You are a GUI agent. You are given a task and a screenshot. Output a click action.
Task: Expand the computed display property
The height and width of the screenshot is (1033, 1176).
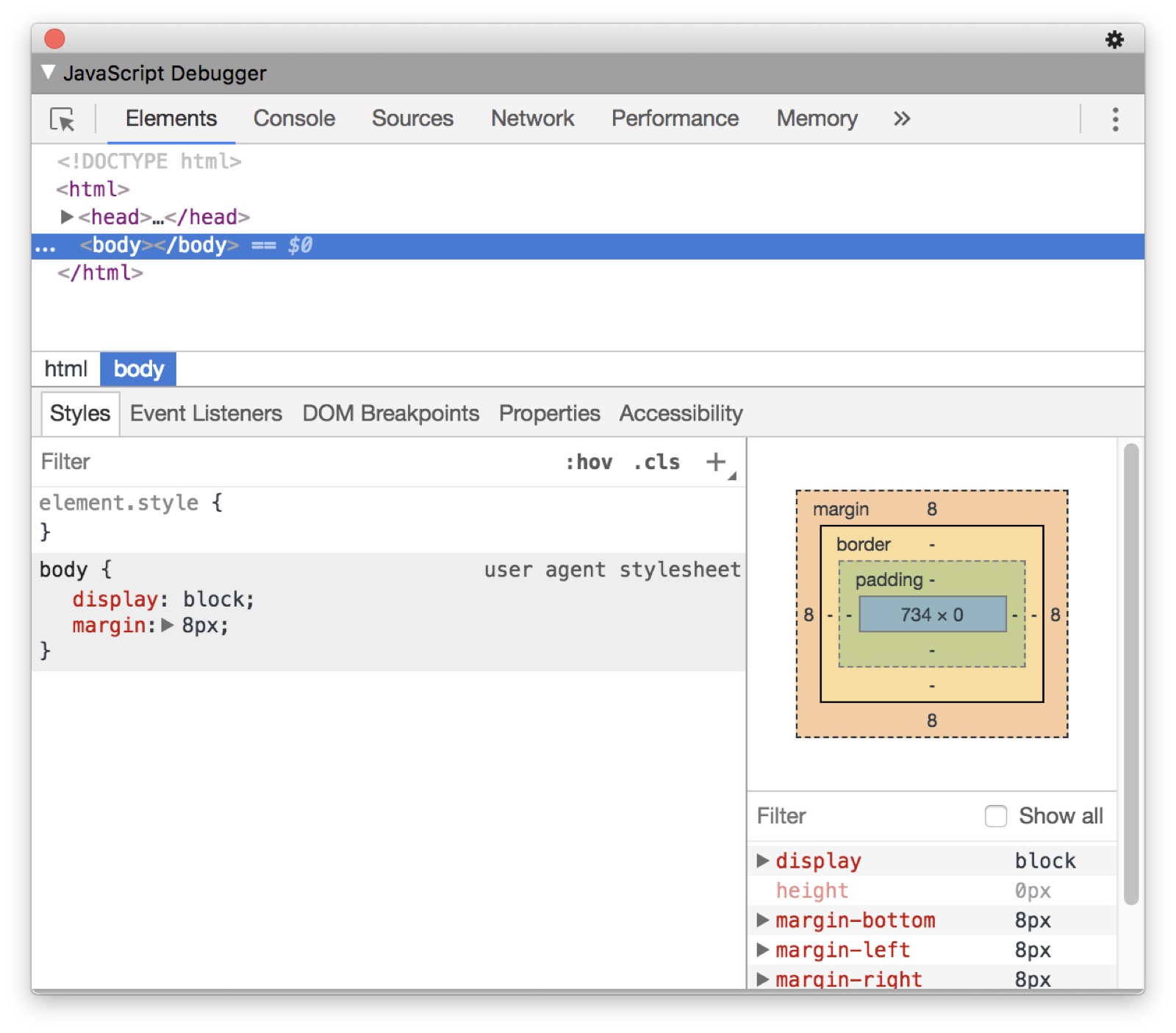(763, 861)
